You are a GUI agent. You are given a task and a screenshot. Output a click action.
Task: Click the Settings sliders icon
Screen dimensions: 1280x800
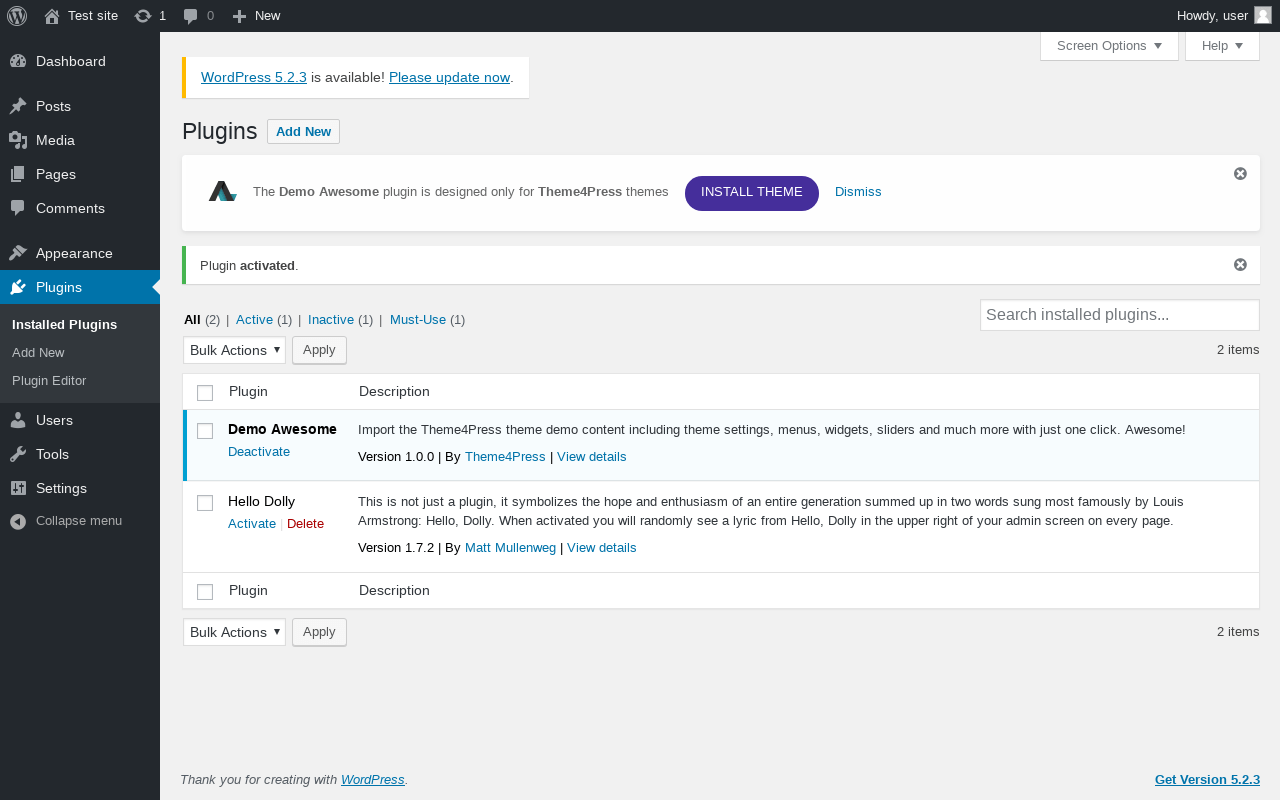18,488
